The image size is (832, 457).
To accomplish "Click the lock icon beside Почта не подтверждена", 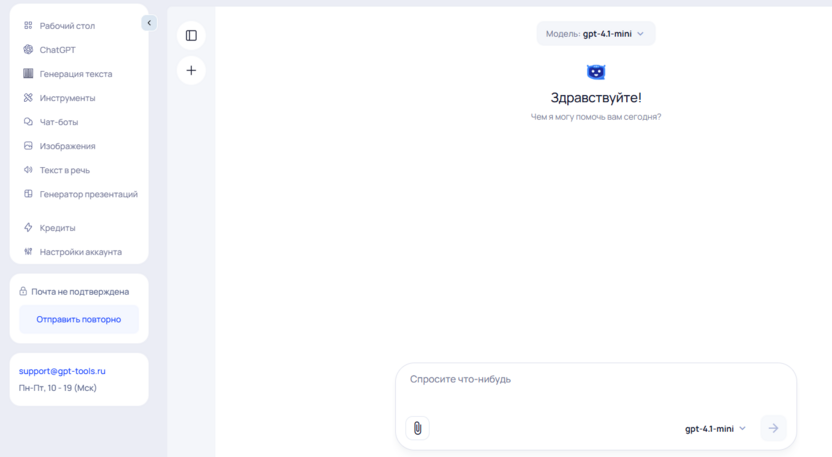I will click(x=23, y=291).
